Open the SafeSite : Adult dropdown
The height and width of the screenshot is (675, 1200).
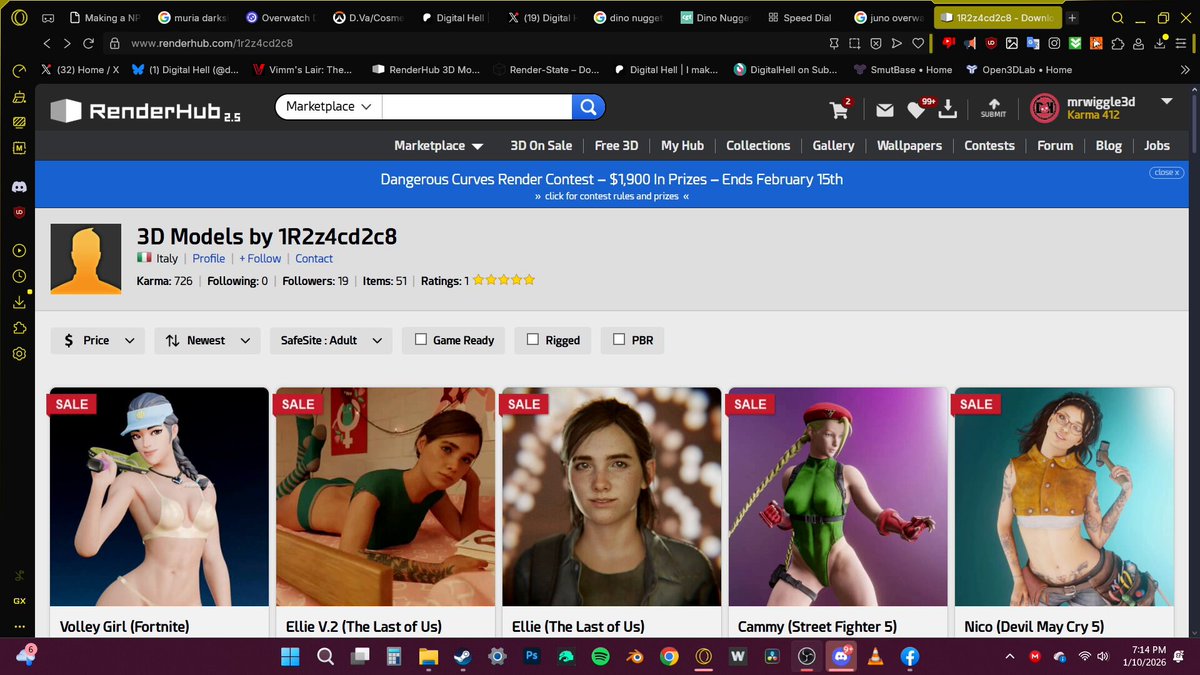pos(330,340)
